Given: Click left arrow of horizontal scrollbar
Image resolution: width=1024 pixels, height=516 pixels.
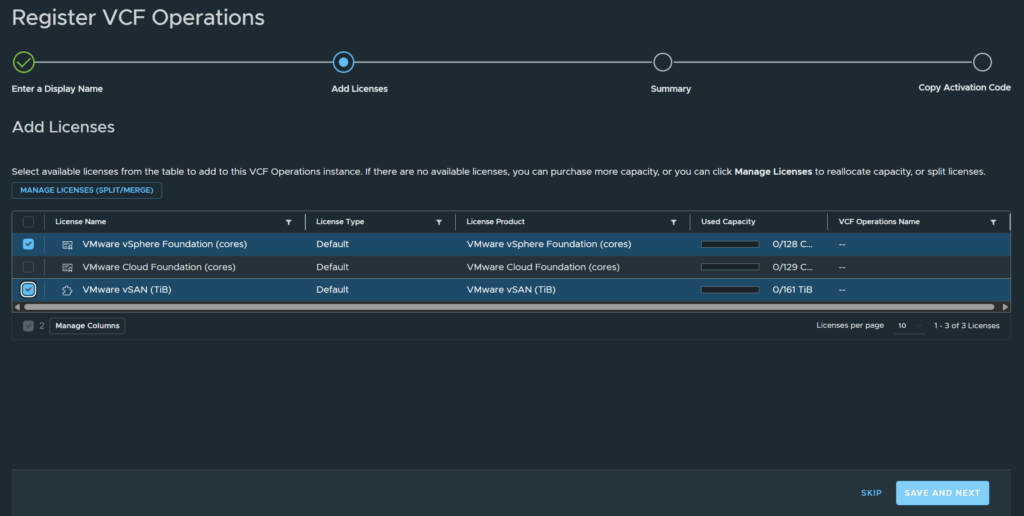Looking at the screenshot, I should [x=17, y=306].
